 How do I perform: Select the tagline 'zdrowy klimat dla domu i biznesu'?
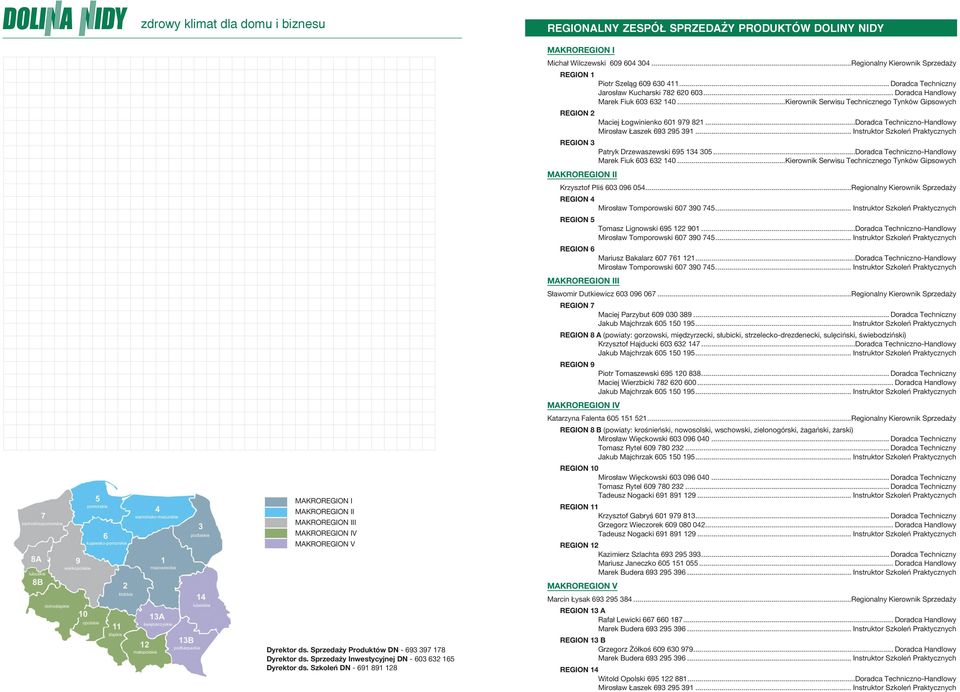pyautogui.click(x=233, y=24)
